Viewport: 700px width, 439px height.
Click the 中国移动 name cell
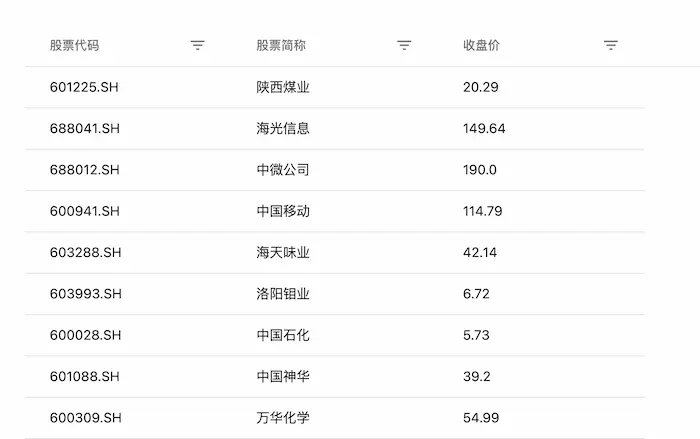tap(283, 211)
